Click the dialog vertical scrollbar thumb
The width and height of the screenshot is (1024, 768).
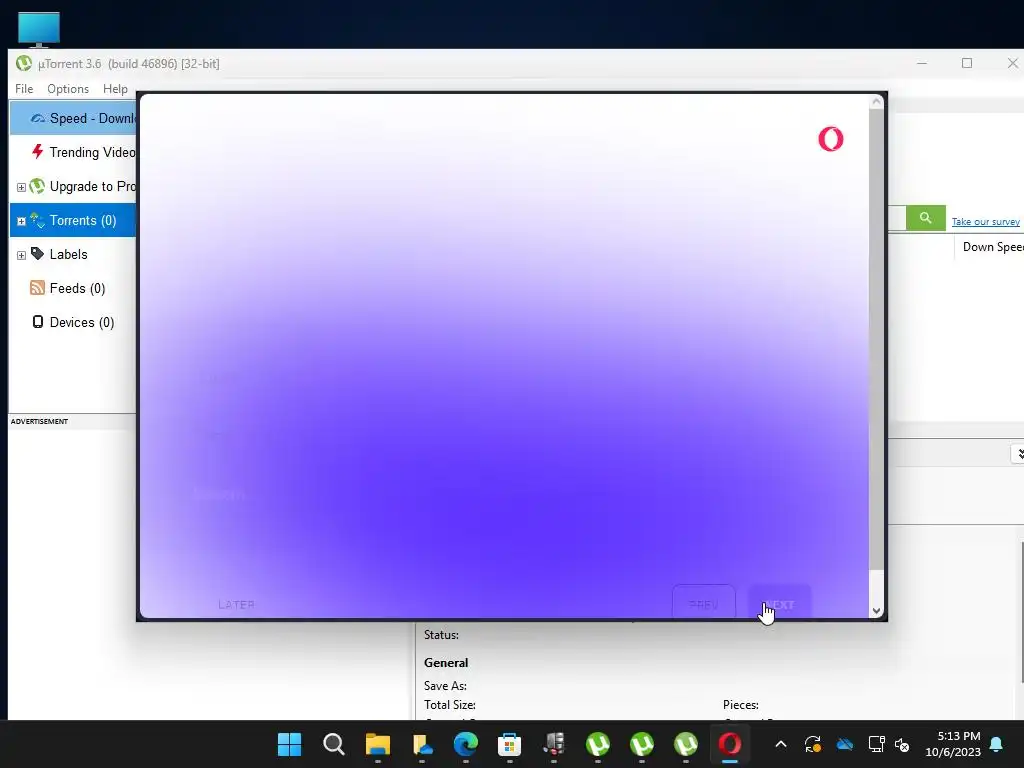pyautogui.click(x=876, y=340)
